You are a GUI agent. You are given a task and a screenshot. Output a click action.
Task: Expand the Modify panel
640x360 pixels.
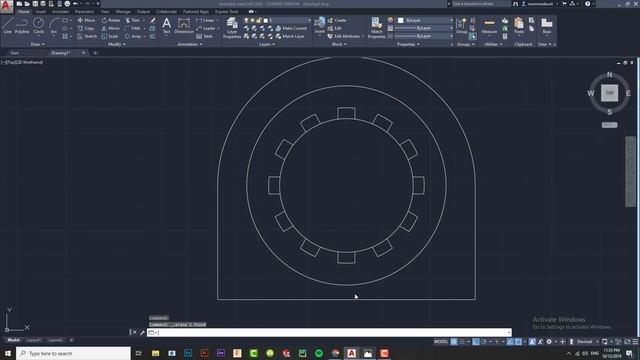coord(117,44)
